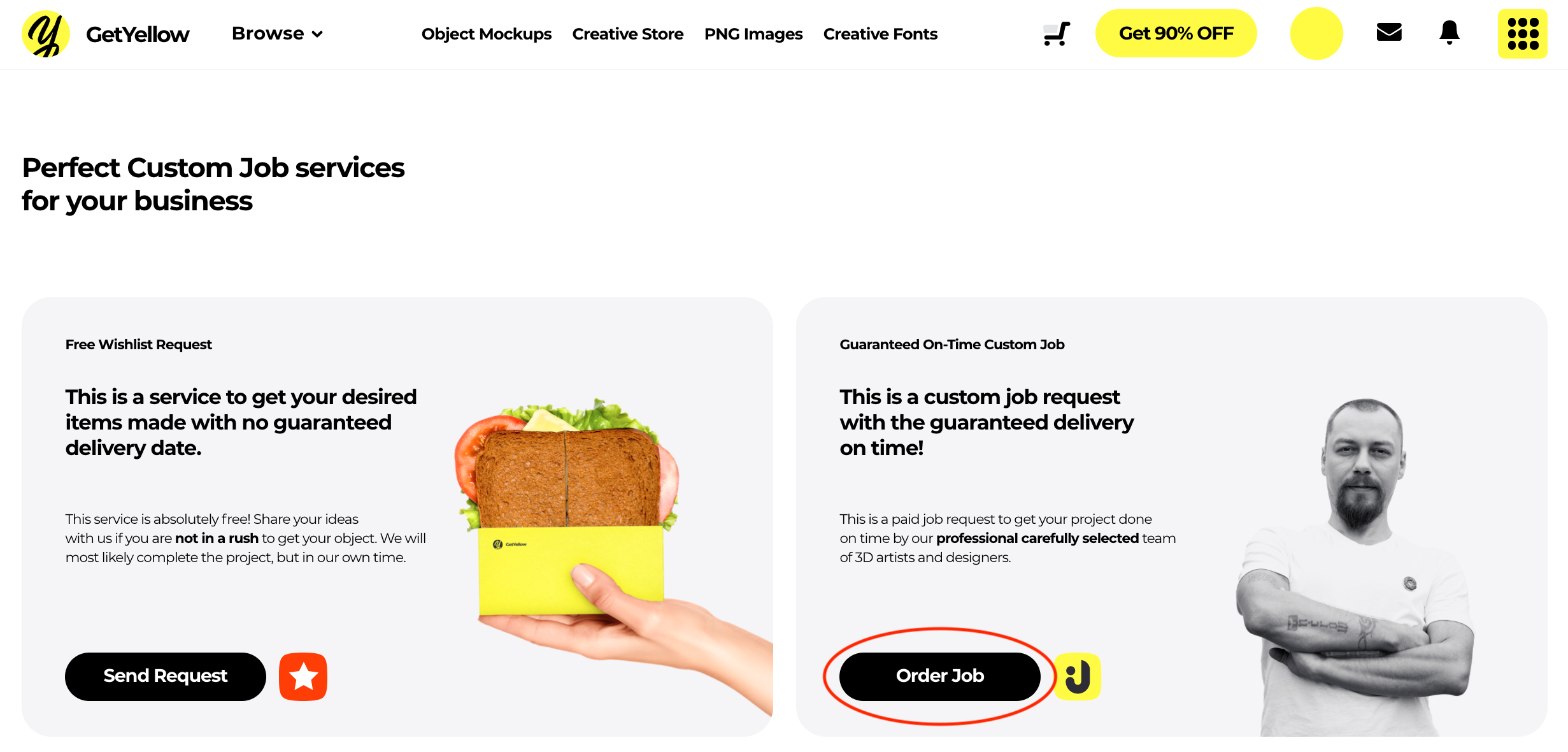Click the circled Order Job highlight
Viewport: 1568px width, 752px height.
(x=939, y=676)
